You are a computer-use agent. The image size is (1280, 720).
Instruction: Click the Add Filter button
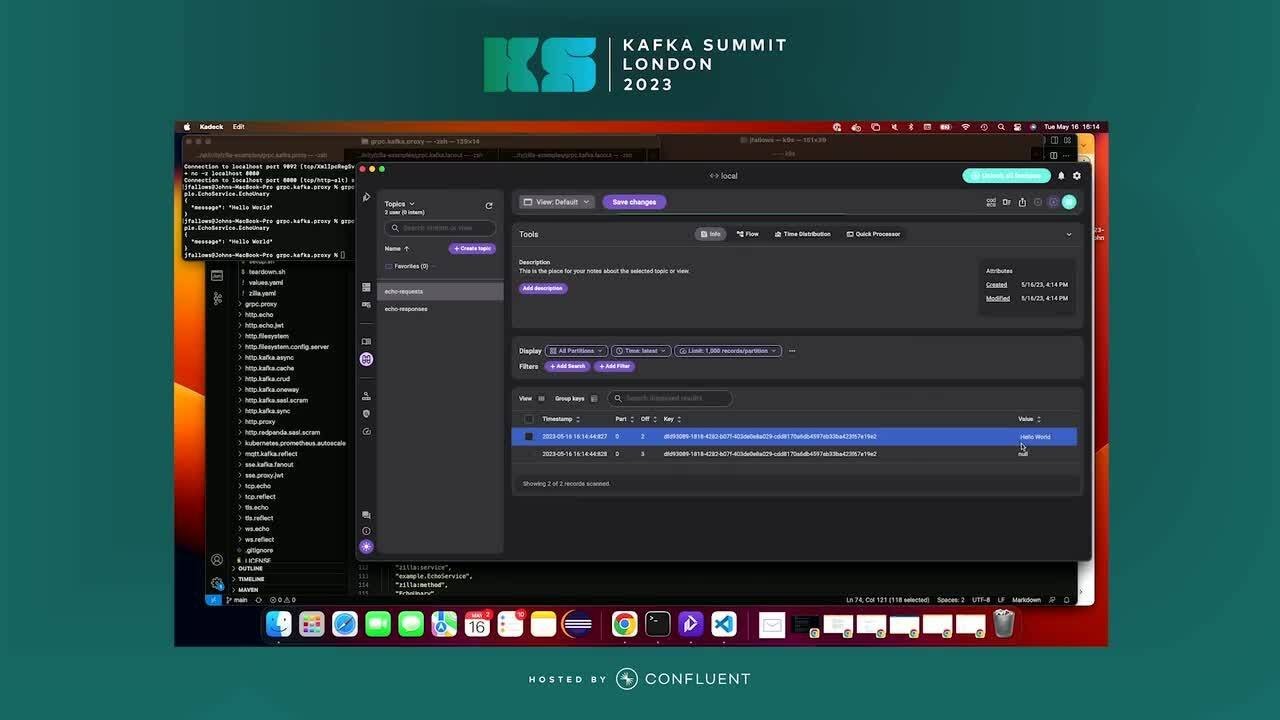614,366
